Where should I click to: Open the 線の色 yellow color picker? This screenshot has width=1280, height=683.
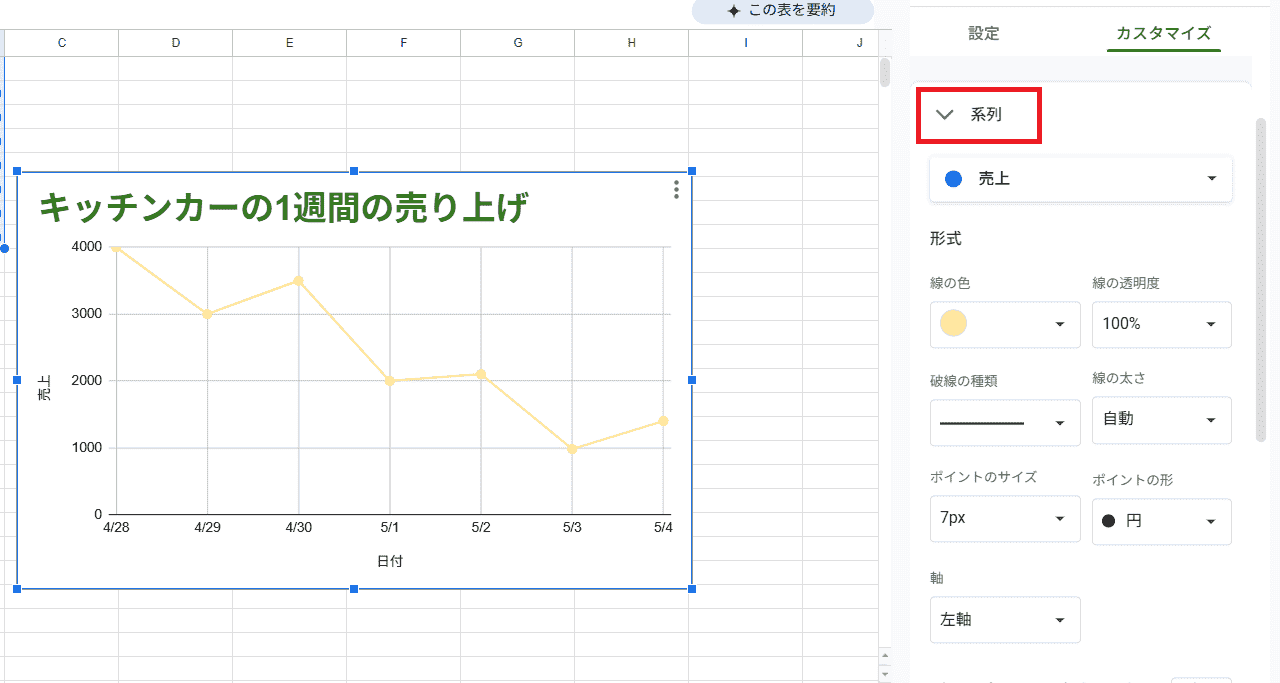[x=1004, y=324]
